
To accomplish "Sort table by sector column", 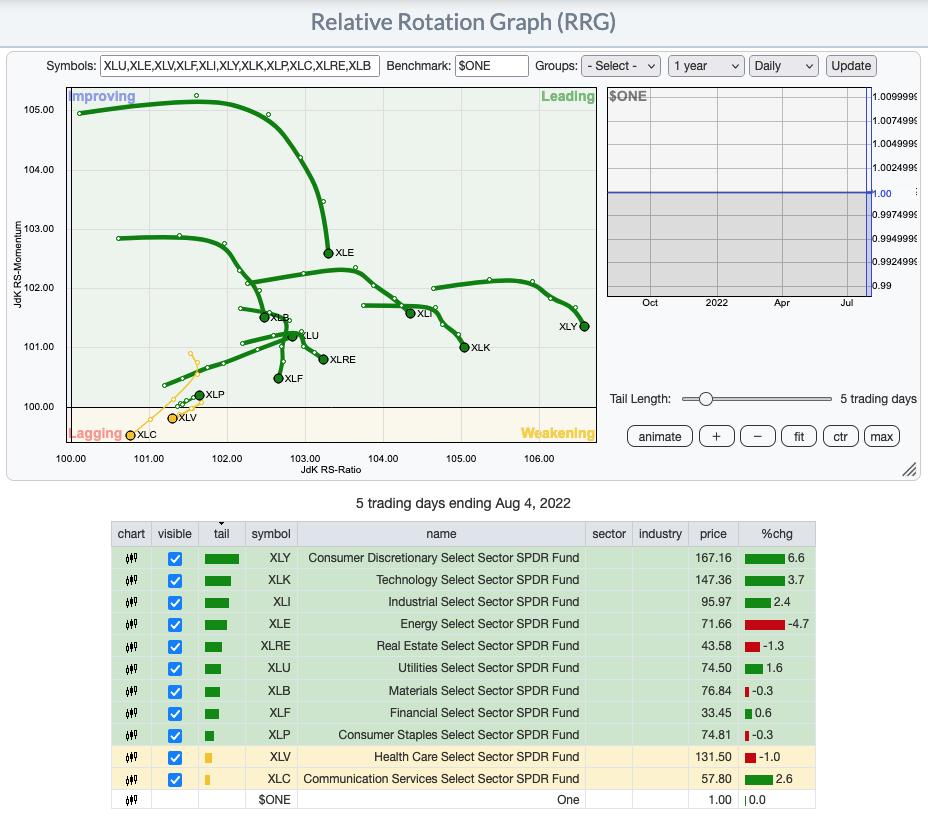I will pyautogui.click(x=608, y=533).
